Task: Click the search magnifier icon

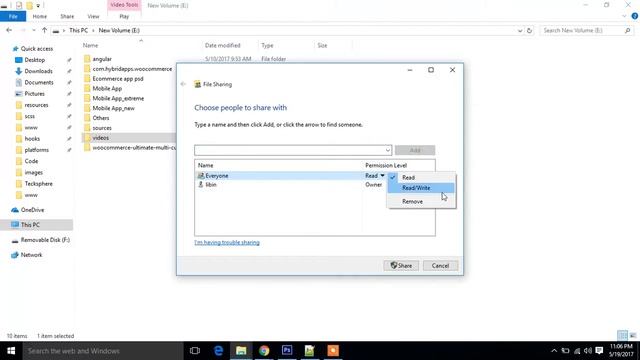Action: tap(627, 31)
